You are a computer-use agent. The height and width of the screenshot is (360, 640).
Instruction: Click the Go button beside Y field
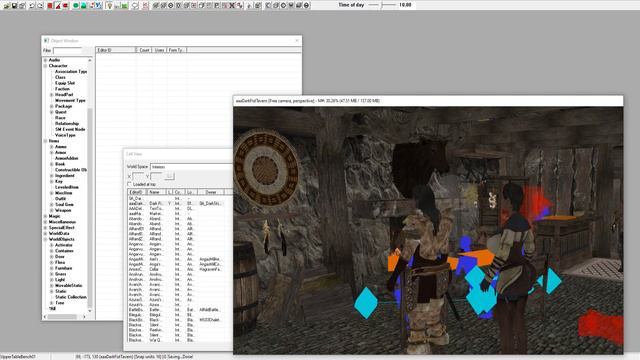point(170,176)
